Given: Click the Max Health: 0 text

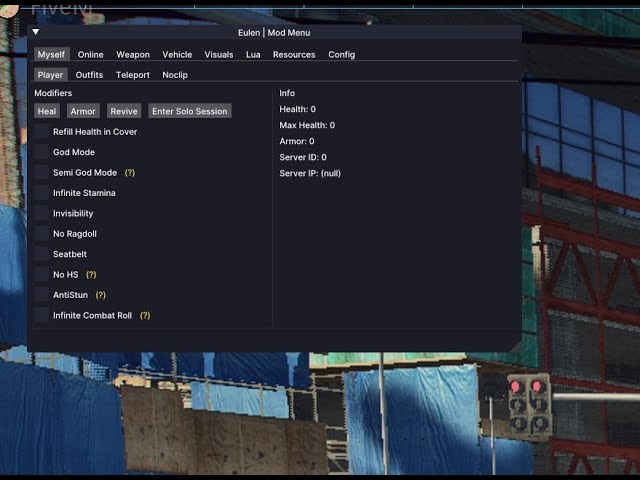Looking at the screenshot, I should (307, 125).
